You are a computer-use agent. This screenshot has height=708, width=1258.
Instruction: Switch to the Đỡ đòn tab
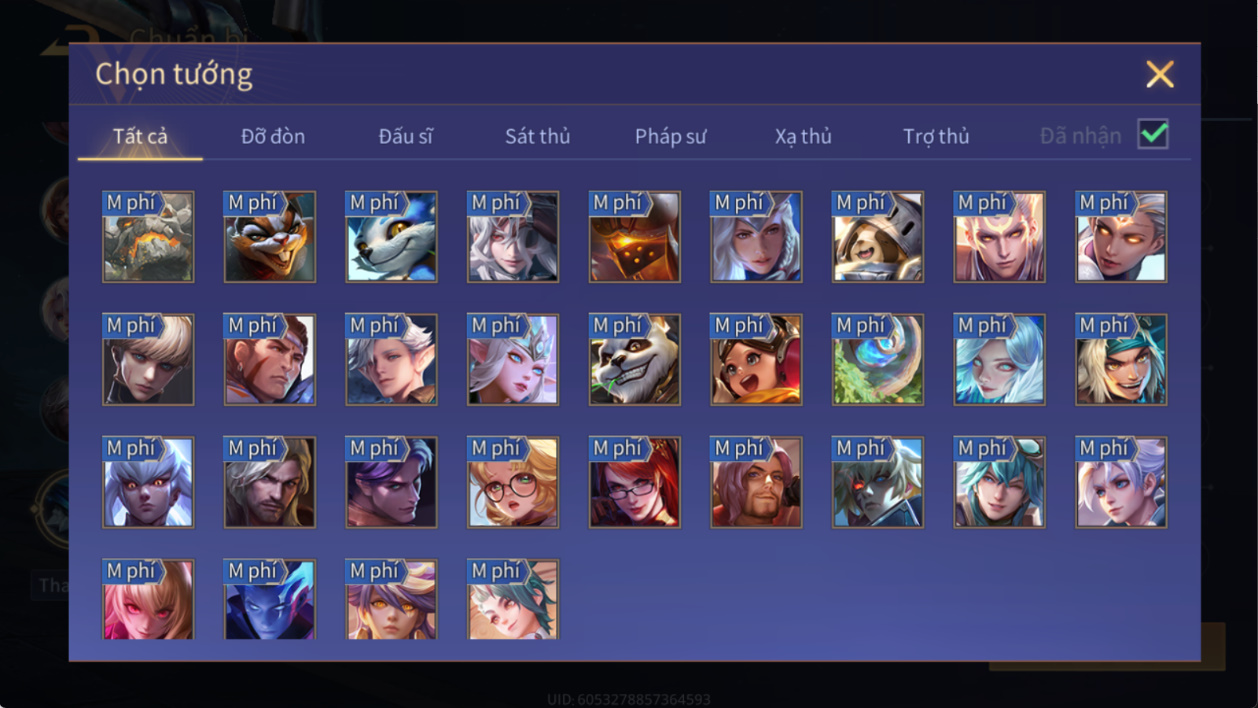pyautogui.click(x=273, y=136)
